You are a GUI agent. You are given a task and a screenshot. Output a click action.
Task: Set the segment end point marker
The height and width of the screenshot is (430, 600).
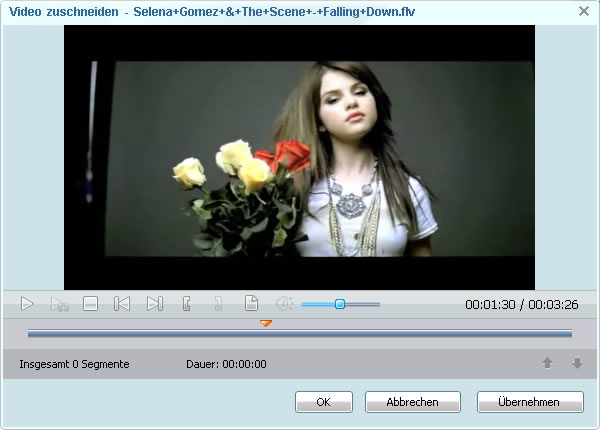(x=218, y=304)
